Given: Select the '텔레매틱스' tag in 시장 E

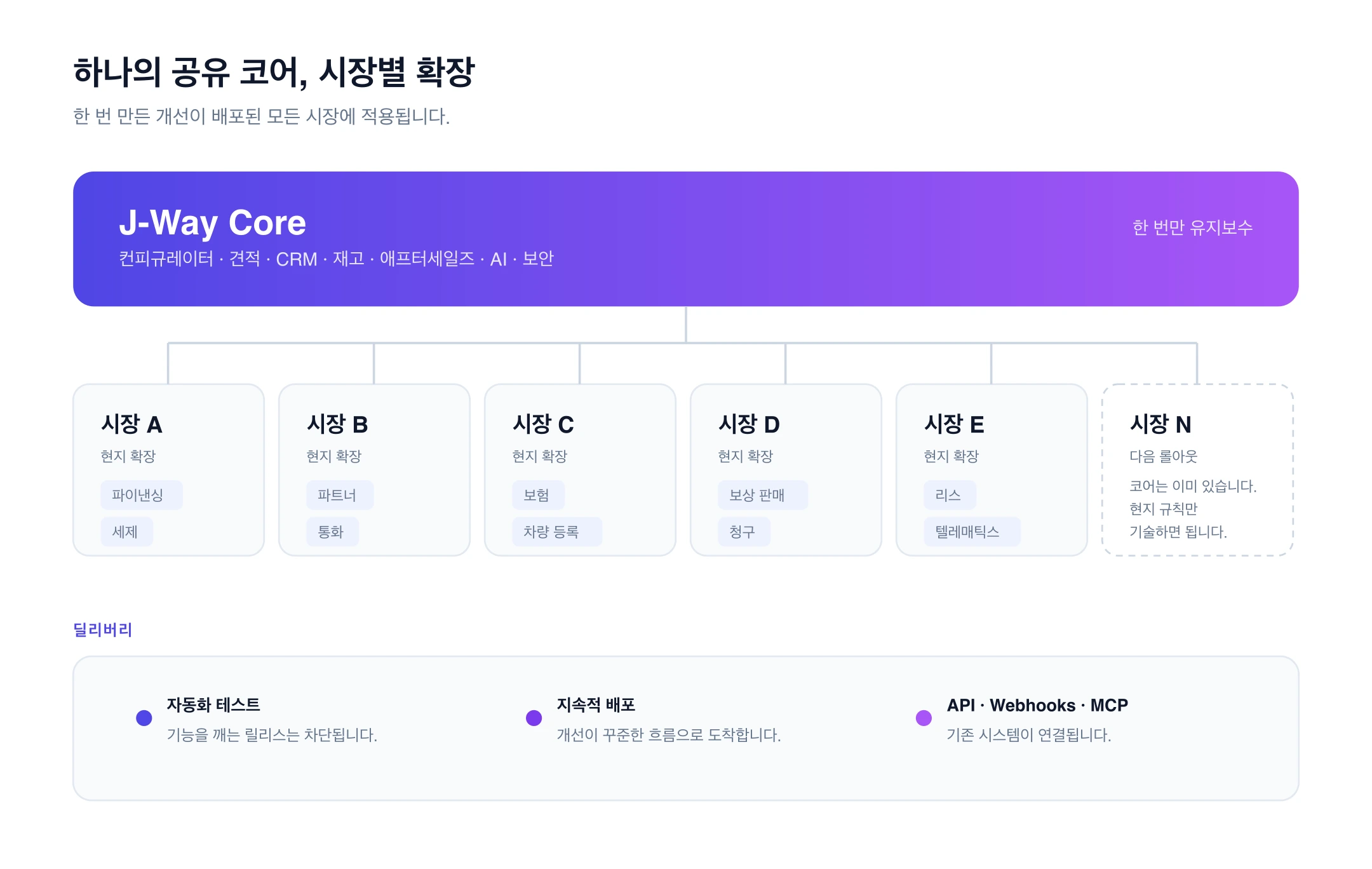Looking at the screenshot, I should (x=972, y=532).
